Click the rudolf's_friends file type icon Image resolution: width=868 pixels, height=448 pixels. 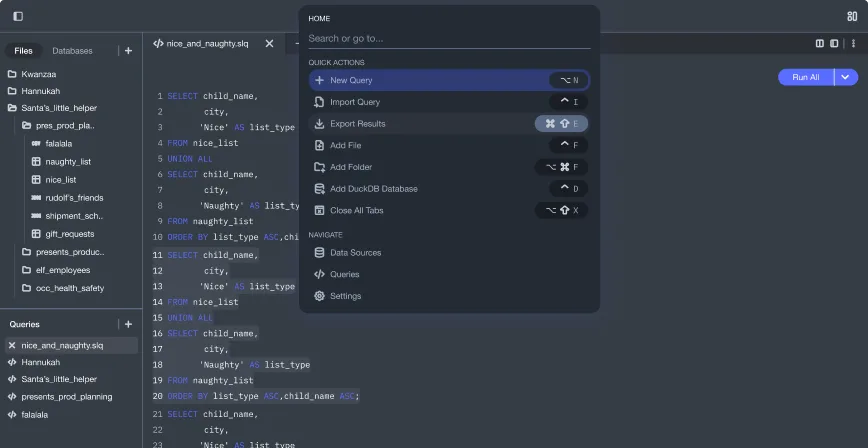tap(36, 198)
